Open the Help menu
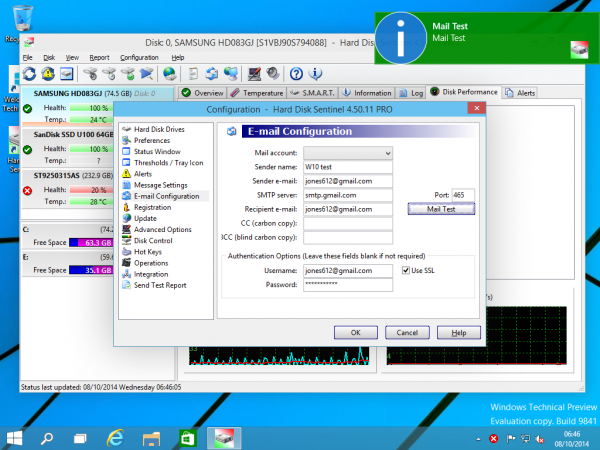This screenshot has width=600, height=450. click(178, 57)
